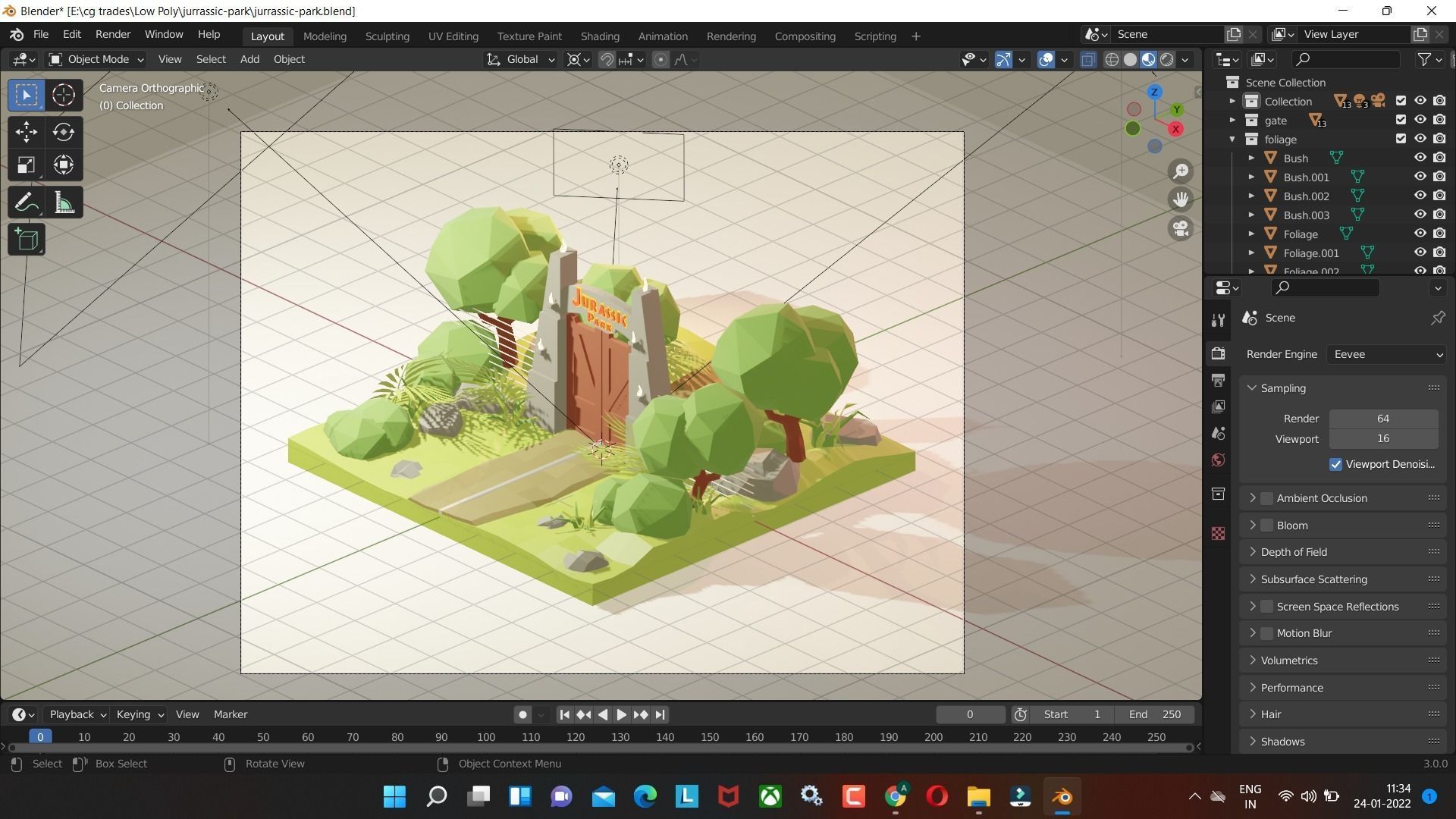Viewport: 1456px width, 819px height.
Task: Switch to the UV Editing workspace tab
Action: point(453,36)
